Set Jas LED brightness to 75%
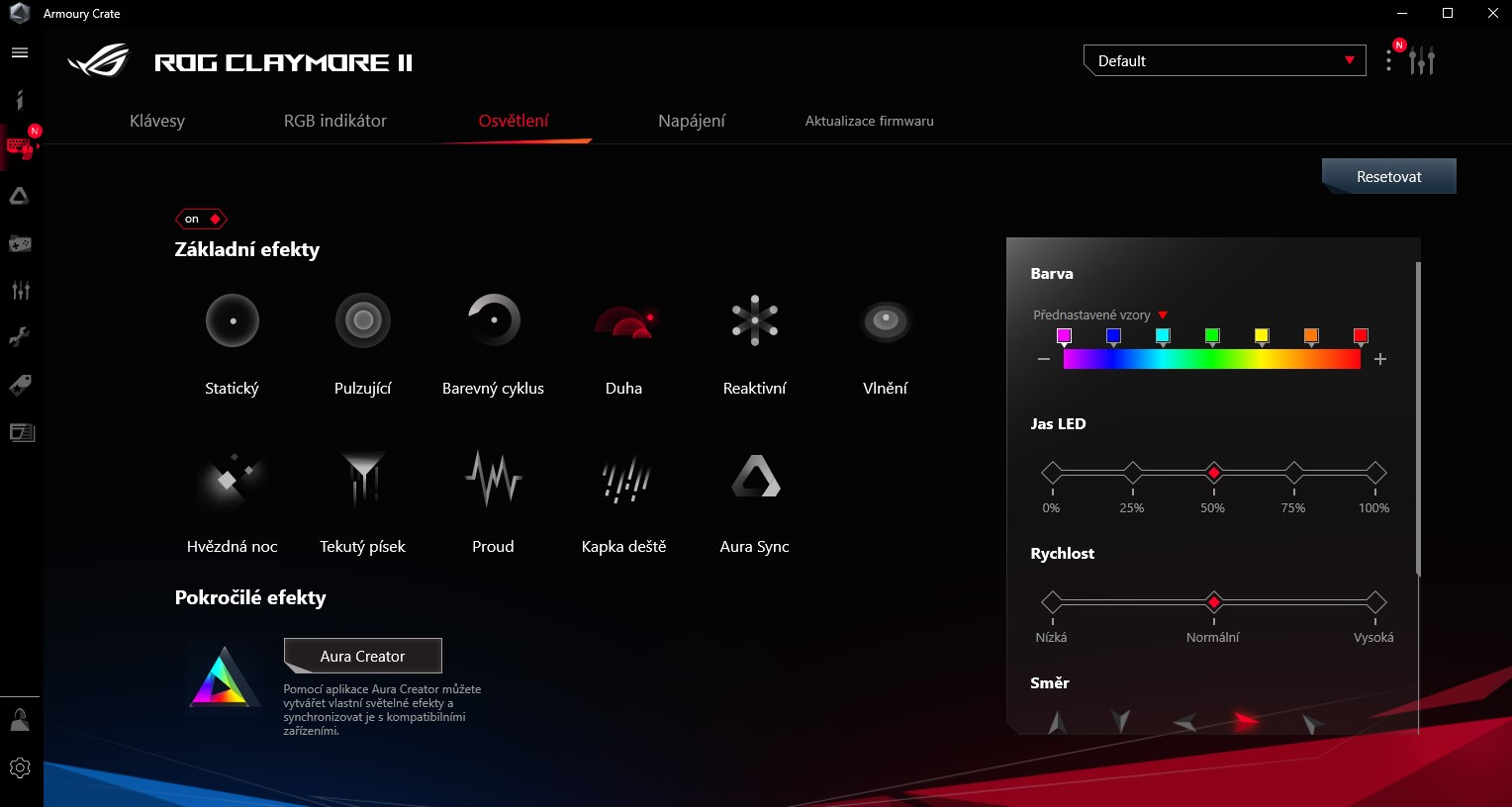 (x=1294, y=473)
